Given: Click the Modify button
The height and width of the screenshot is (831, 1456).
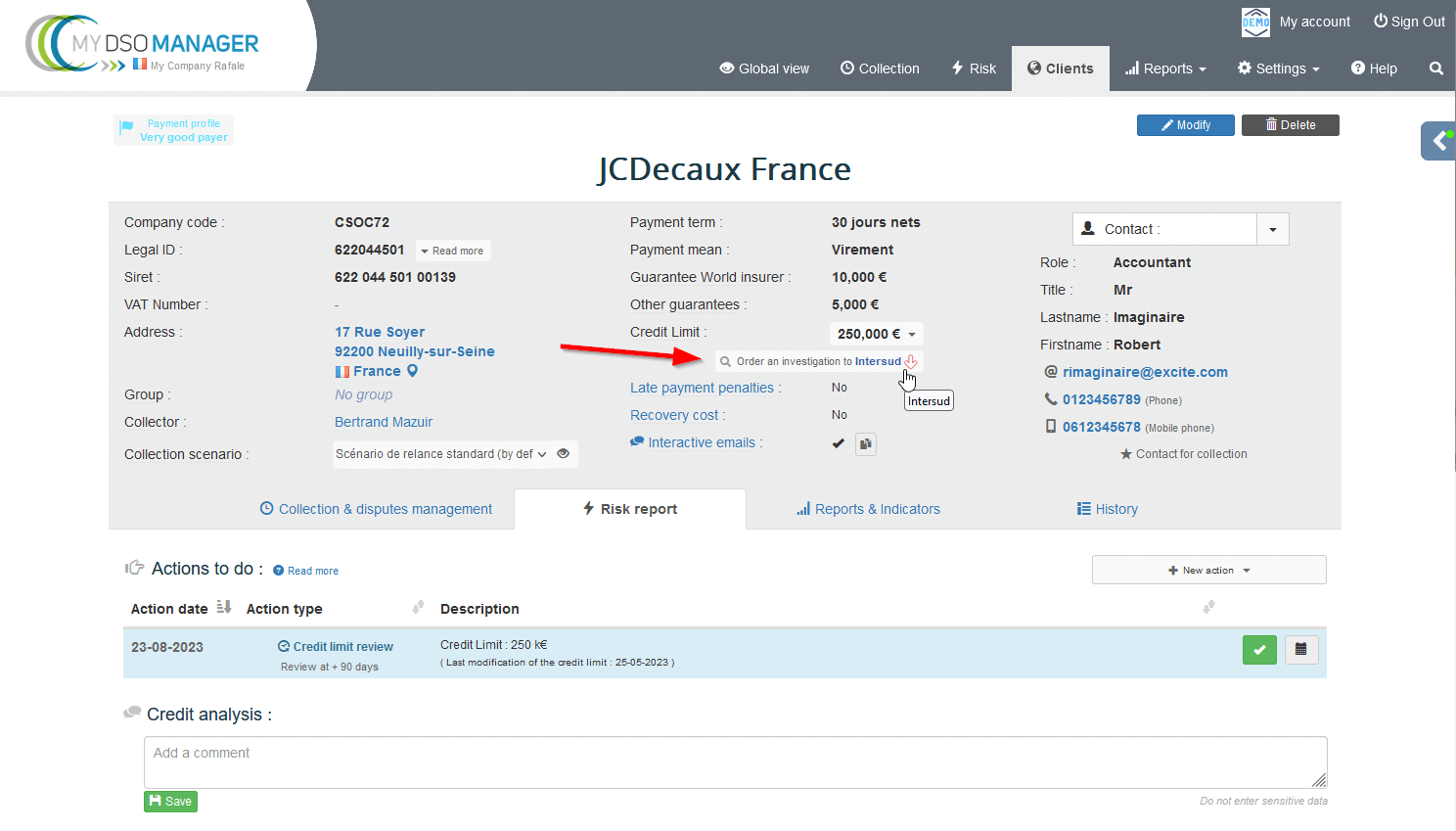Looking at the screenshot, I should 1185,125.
